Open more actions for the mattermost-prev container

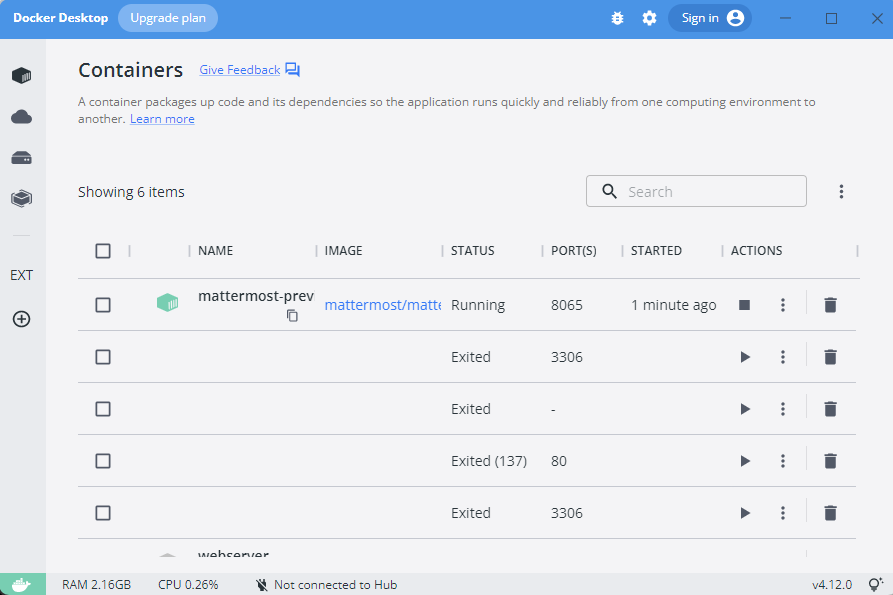[783, 305]
